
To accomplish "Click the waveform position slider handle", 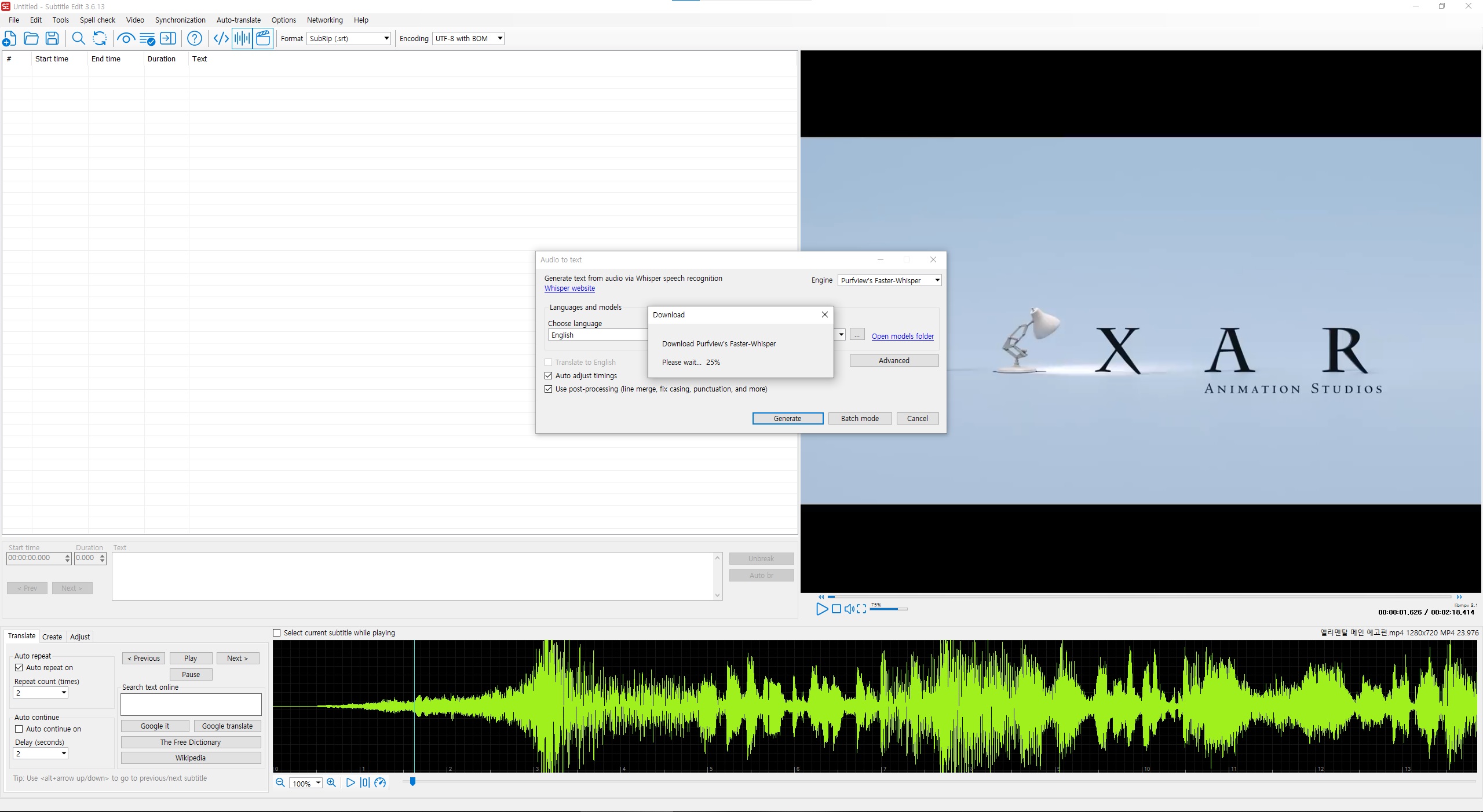I will tap(412, 782).
